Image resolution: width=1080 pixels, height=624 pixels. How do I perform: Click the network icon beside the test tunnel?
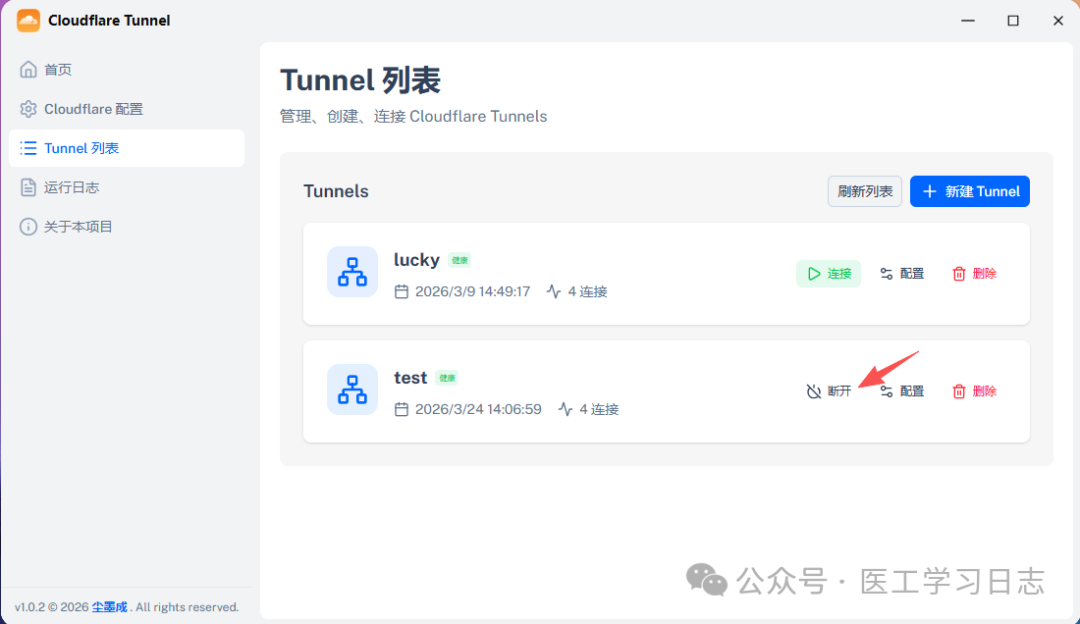click(352, 390)
